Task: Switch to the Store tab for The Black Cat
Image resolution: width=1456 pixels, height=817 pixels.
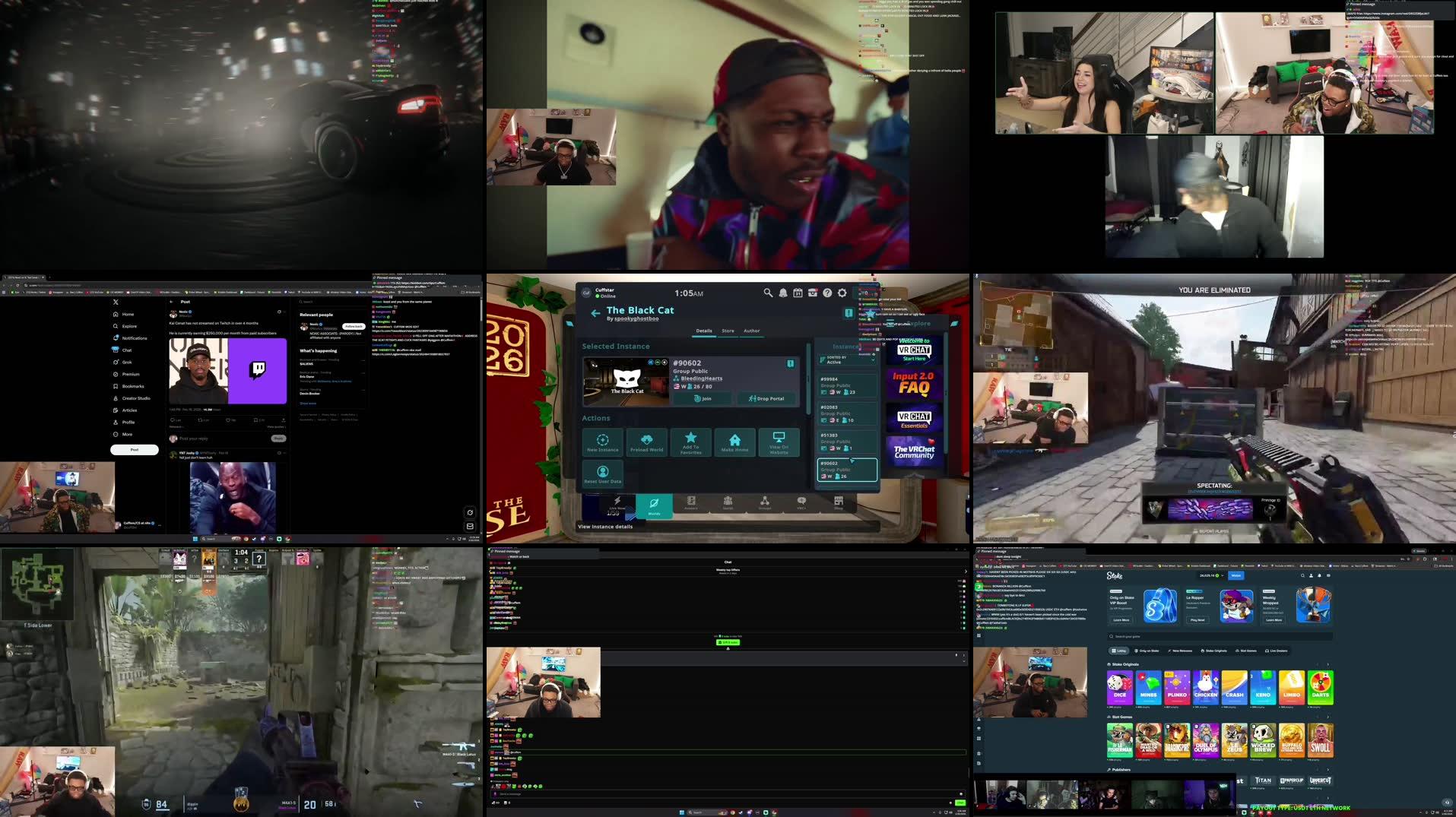Action: click(728, 331)
